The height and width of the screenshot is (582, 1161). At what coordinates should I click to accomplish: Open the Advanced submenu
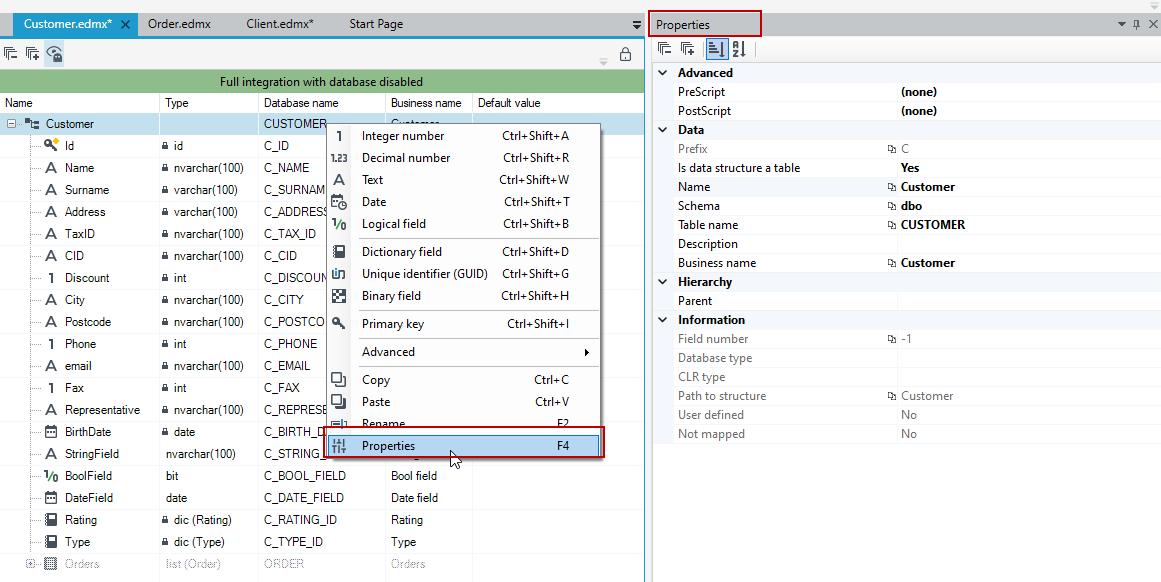coord(464,352)
